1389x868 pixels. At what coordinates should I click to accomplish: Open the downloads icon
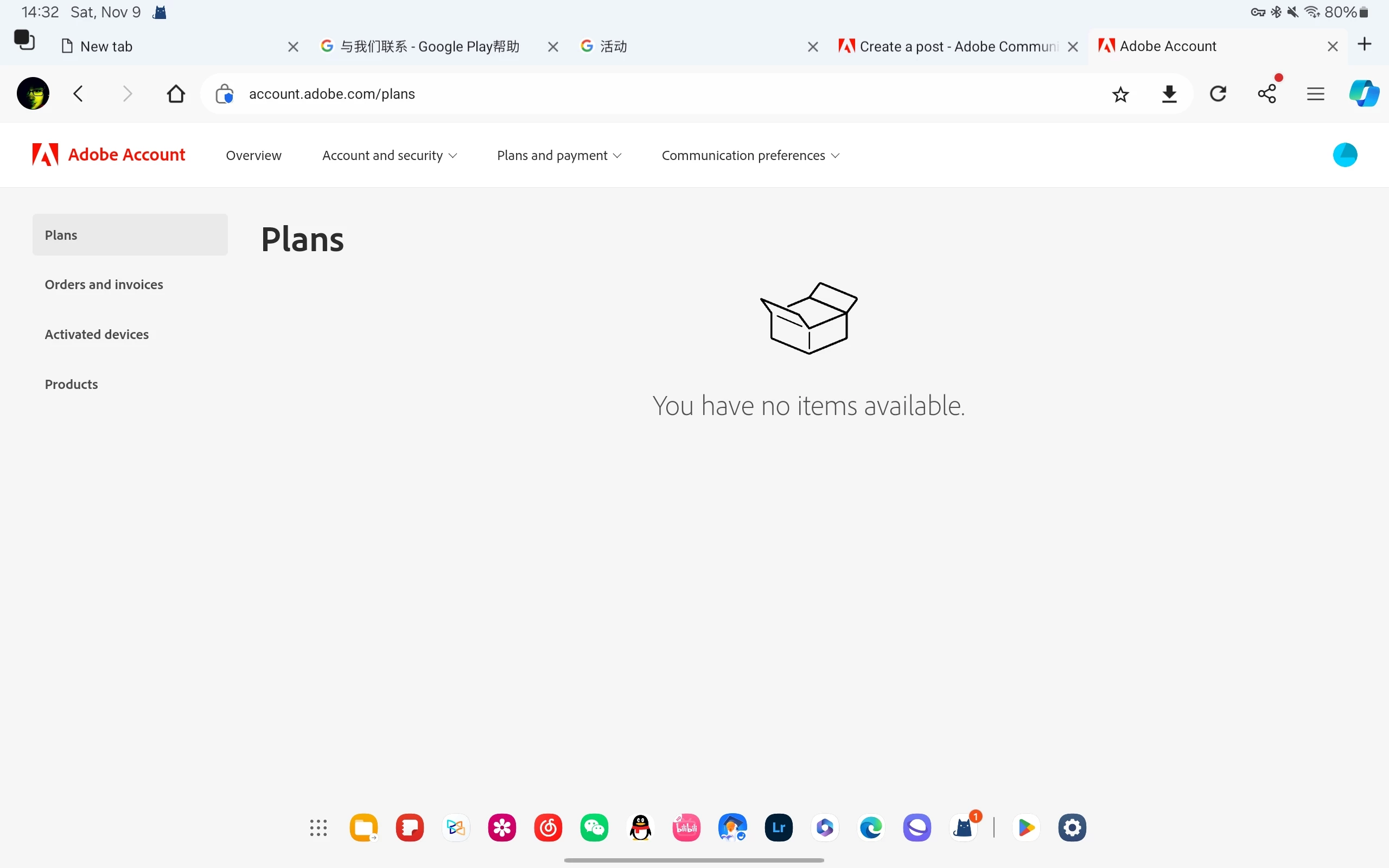click(x=1169, y=93)
